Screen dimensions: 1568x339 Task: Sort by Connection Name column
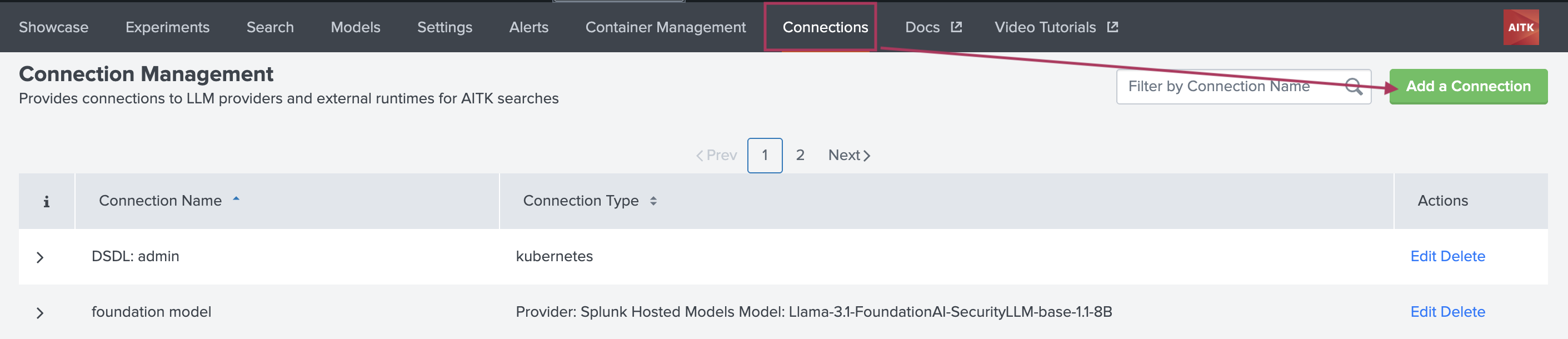(169, 200)
